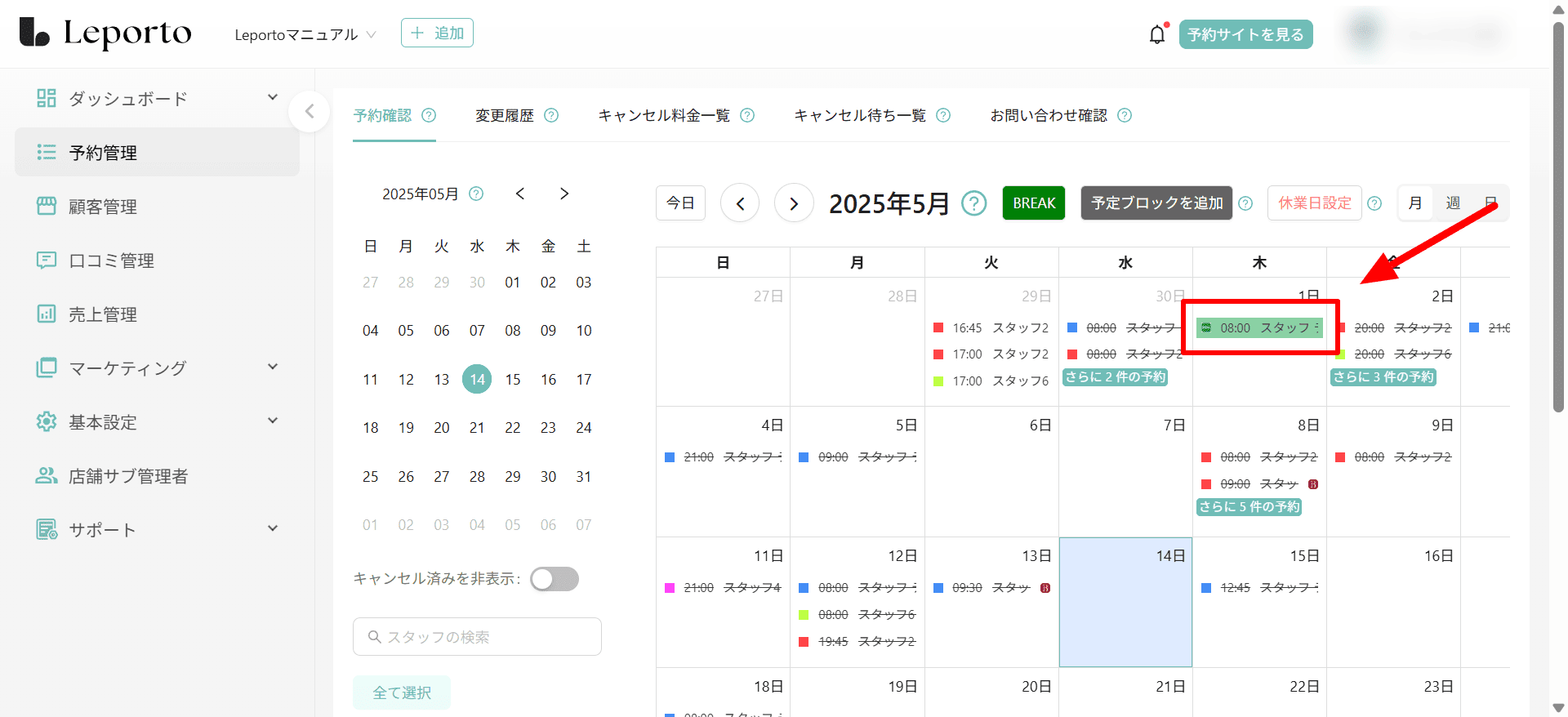Viewport: 1568px width, 717px height.
Task: Open large help icon beside 2025年5月 title
Action: pyautogui.click(x=973, y=203)
